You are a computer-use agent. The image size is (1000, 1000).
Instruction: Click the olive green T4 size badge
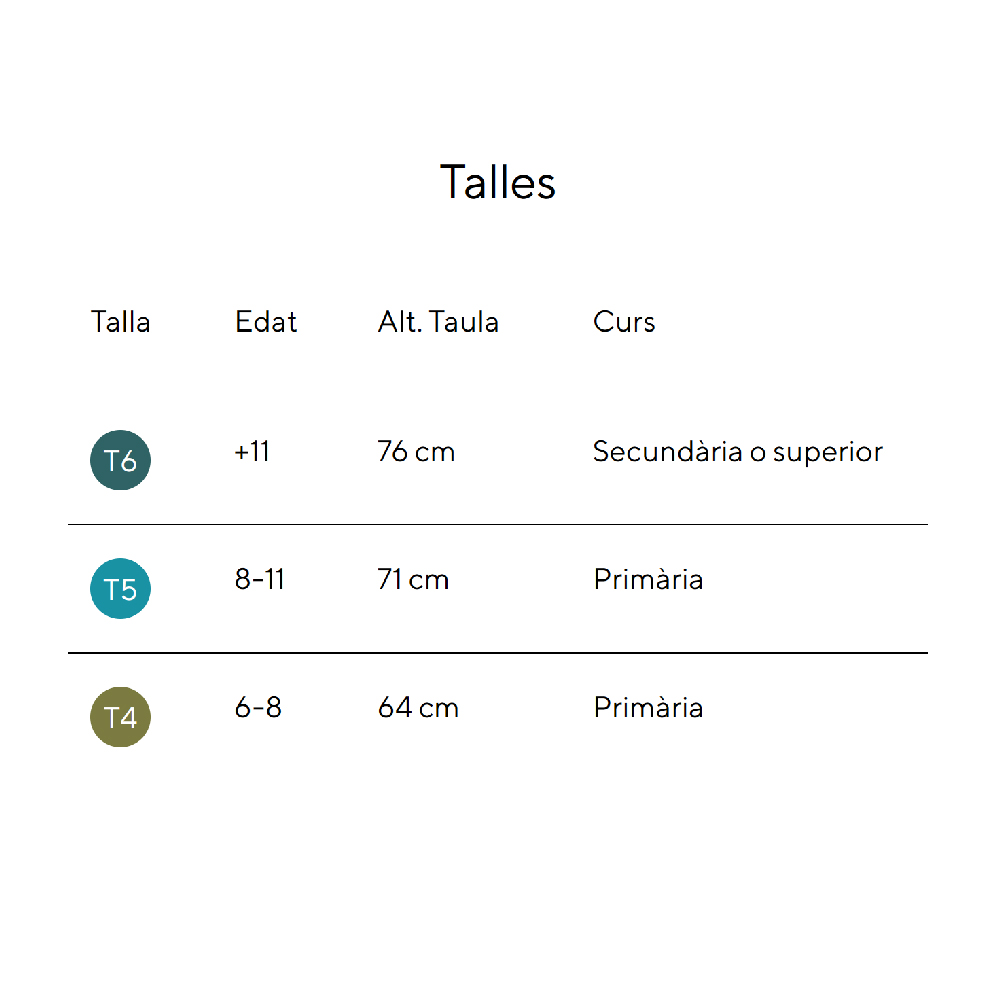[x=120, y=717]
